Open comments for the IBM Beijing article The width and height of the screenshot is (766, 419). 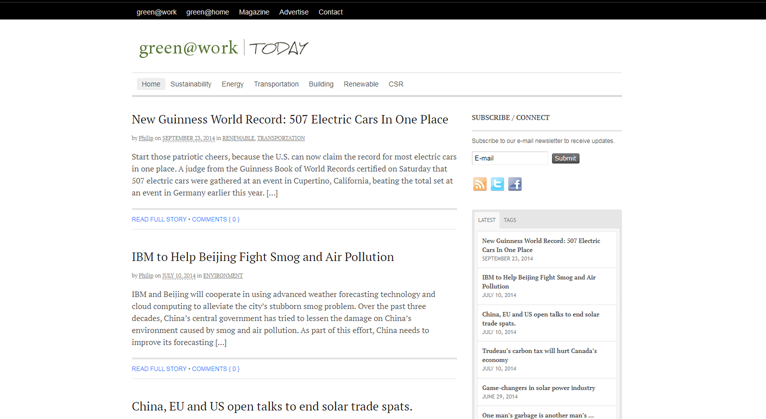click(x=215, y=369)
